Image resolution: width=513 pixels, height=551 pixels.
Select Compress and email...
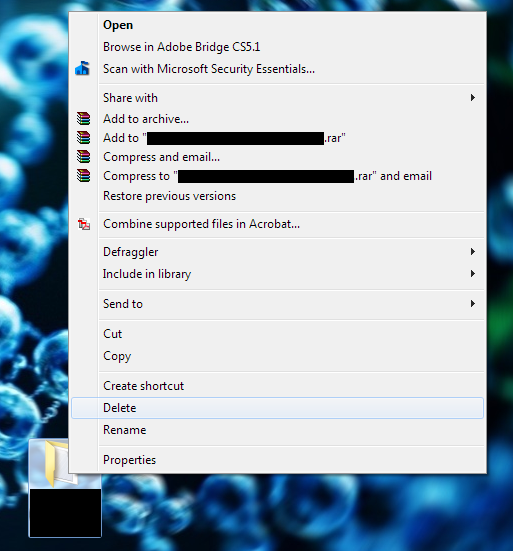pyautogui.click(x=278, y=157)
